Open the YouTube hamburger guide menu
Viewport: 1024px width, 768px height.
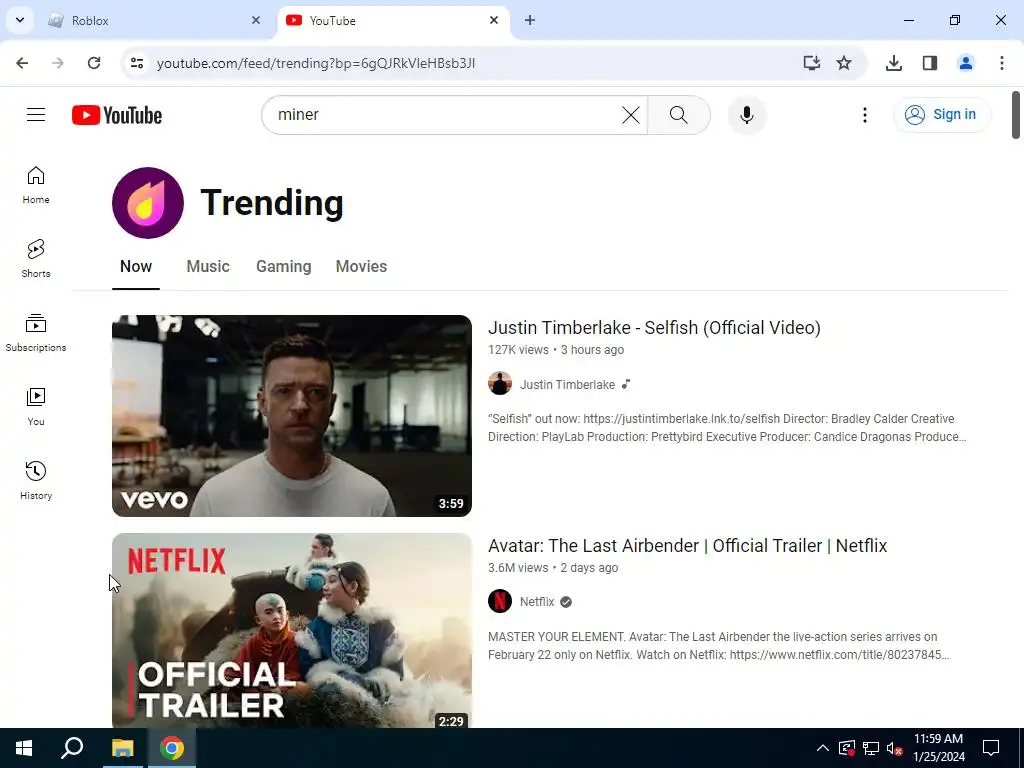36,115
